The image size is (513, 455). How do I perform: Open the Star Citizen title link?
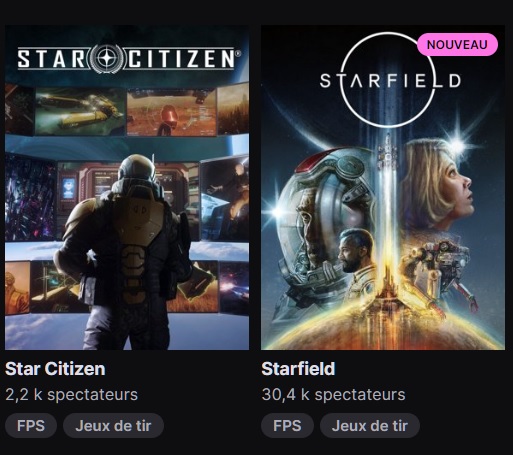(55, 369)
